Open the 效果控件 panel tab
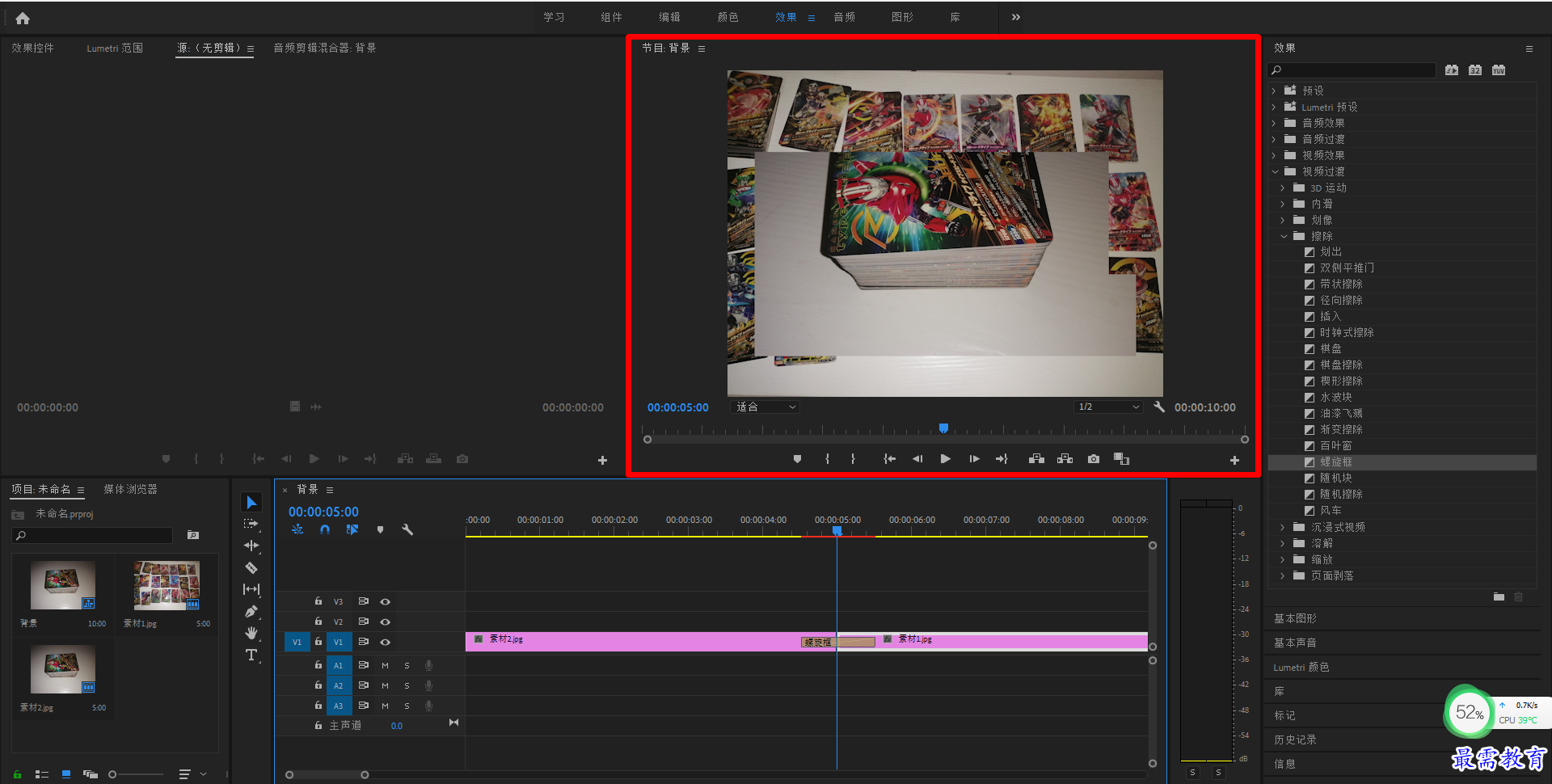This screenshot has width=1552, height=784. click(32, 48)
